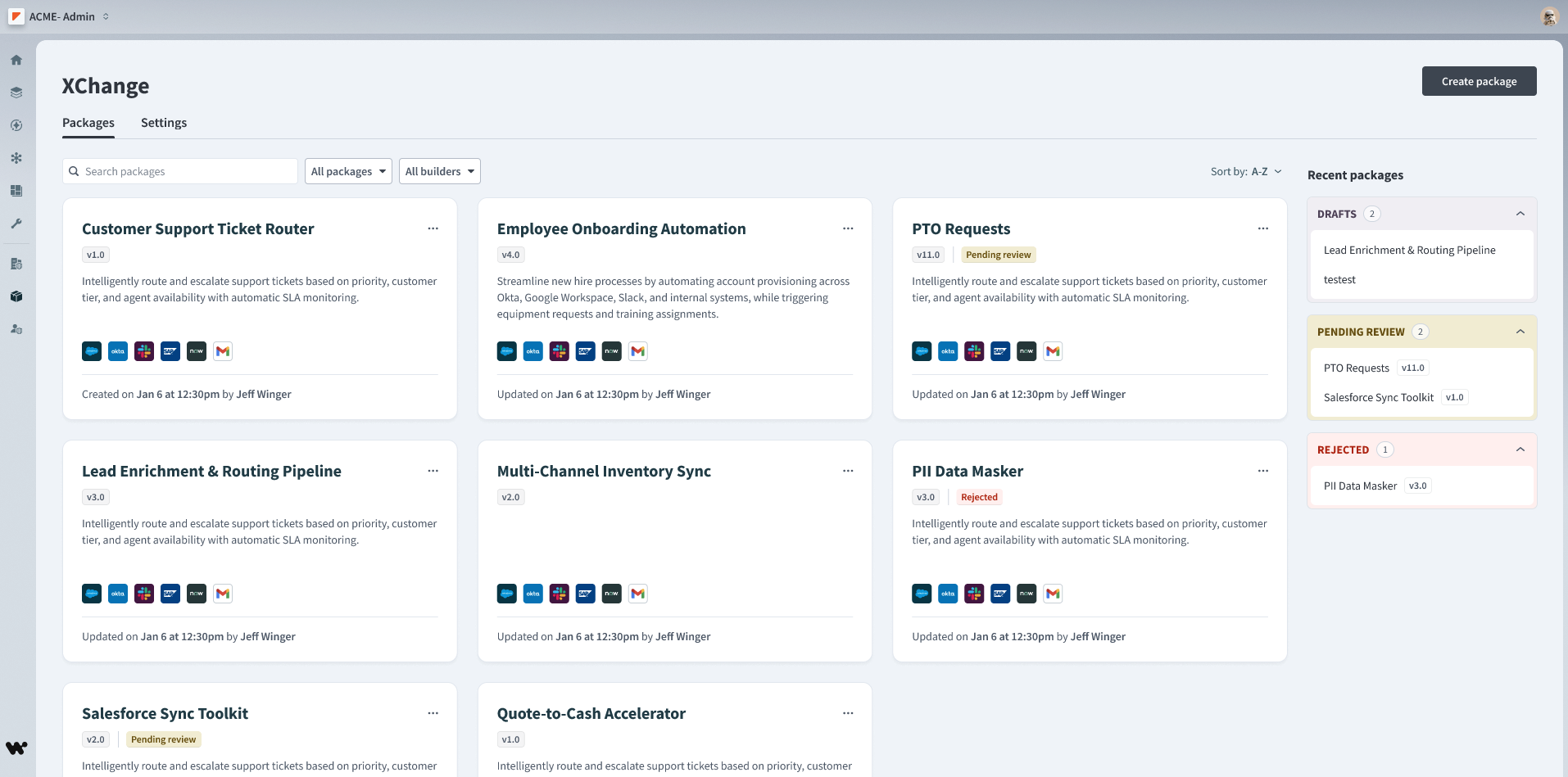Open the user avatar profile menu

tap(1549, 16)
